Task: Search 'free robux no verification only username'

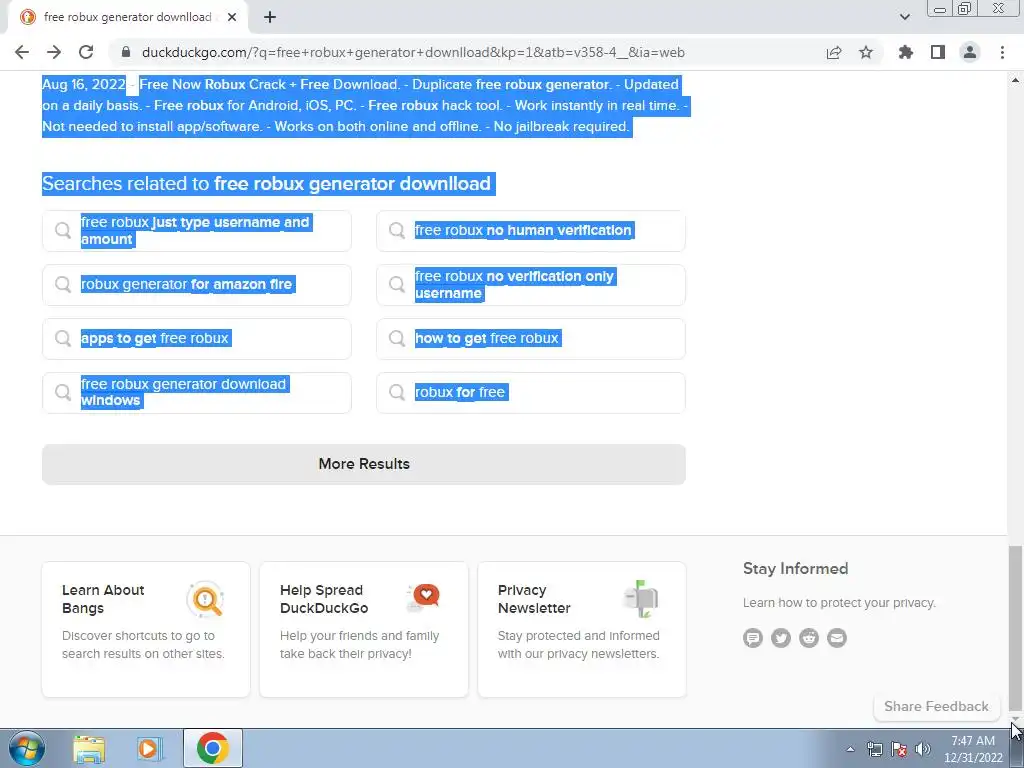Action: point(531,285)
